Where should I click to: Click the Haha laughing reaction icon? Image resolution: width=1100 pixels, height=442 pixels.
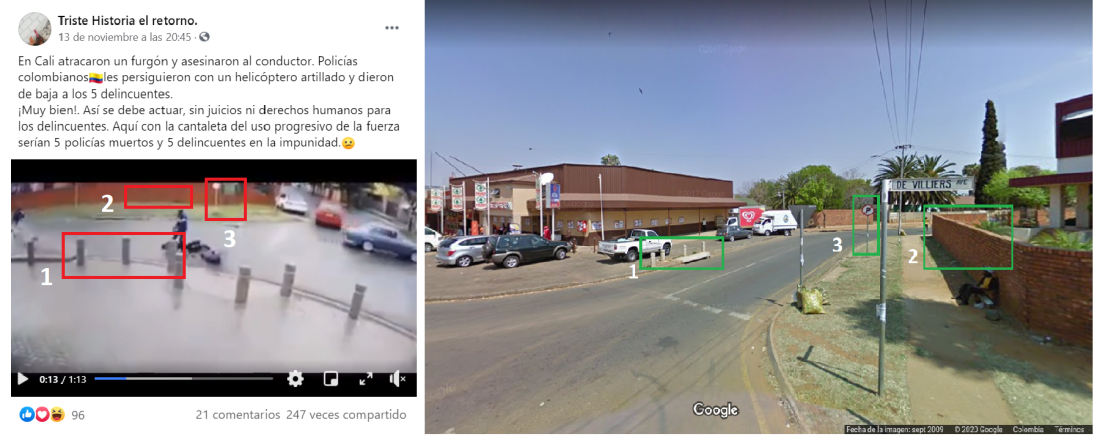[57, 415]
